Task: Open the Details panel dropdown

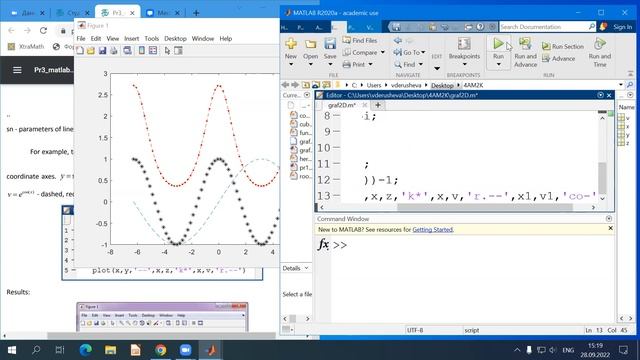Action: 306,268
